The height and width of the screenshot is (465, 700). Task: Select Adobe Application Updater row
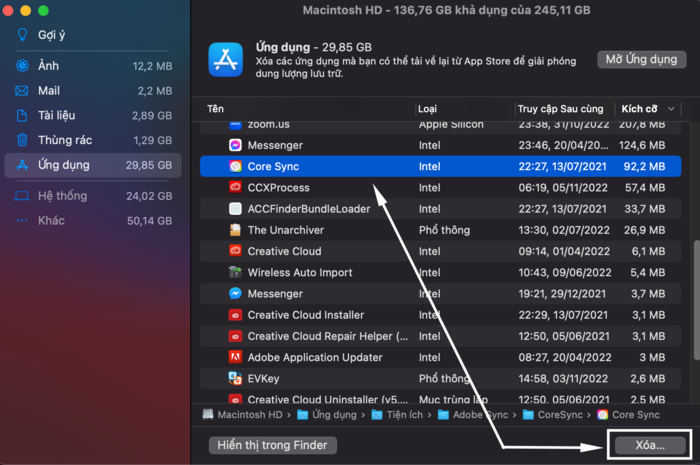441,357
